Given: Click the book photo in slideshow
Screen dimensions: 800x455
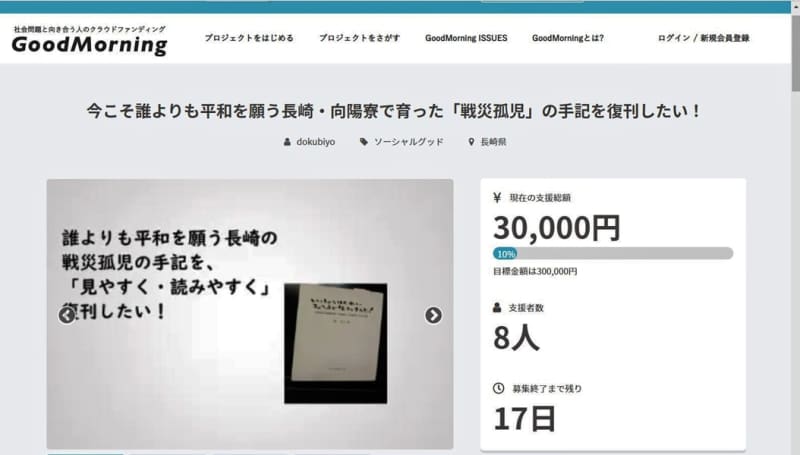Looking at the screenshot, I should (336, 343).
